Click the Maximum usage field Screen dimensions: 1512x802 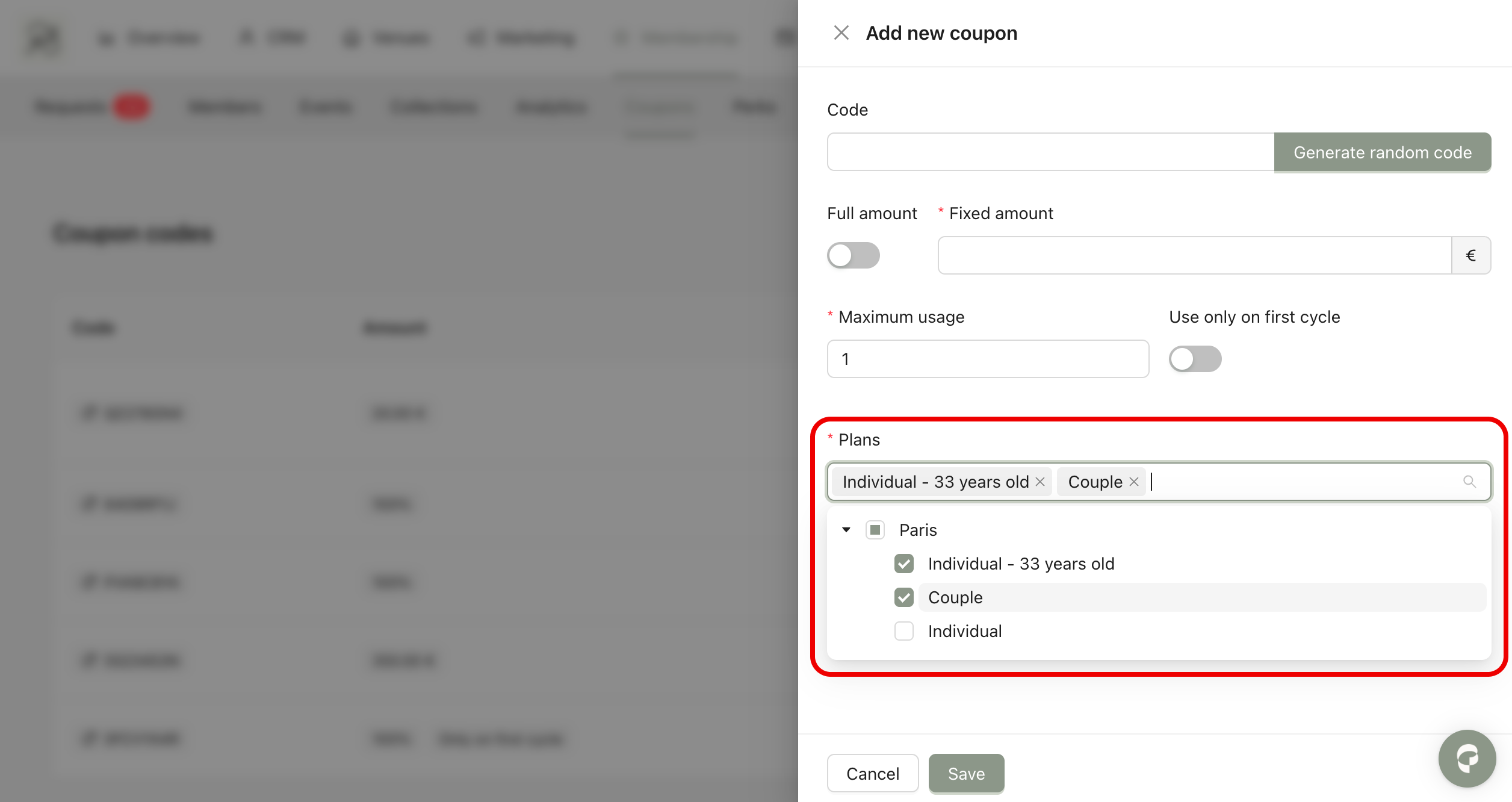tap(988, 359)
